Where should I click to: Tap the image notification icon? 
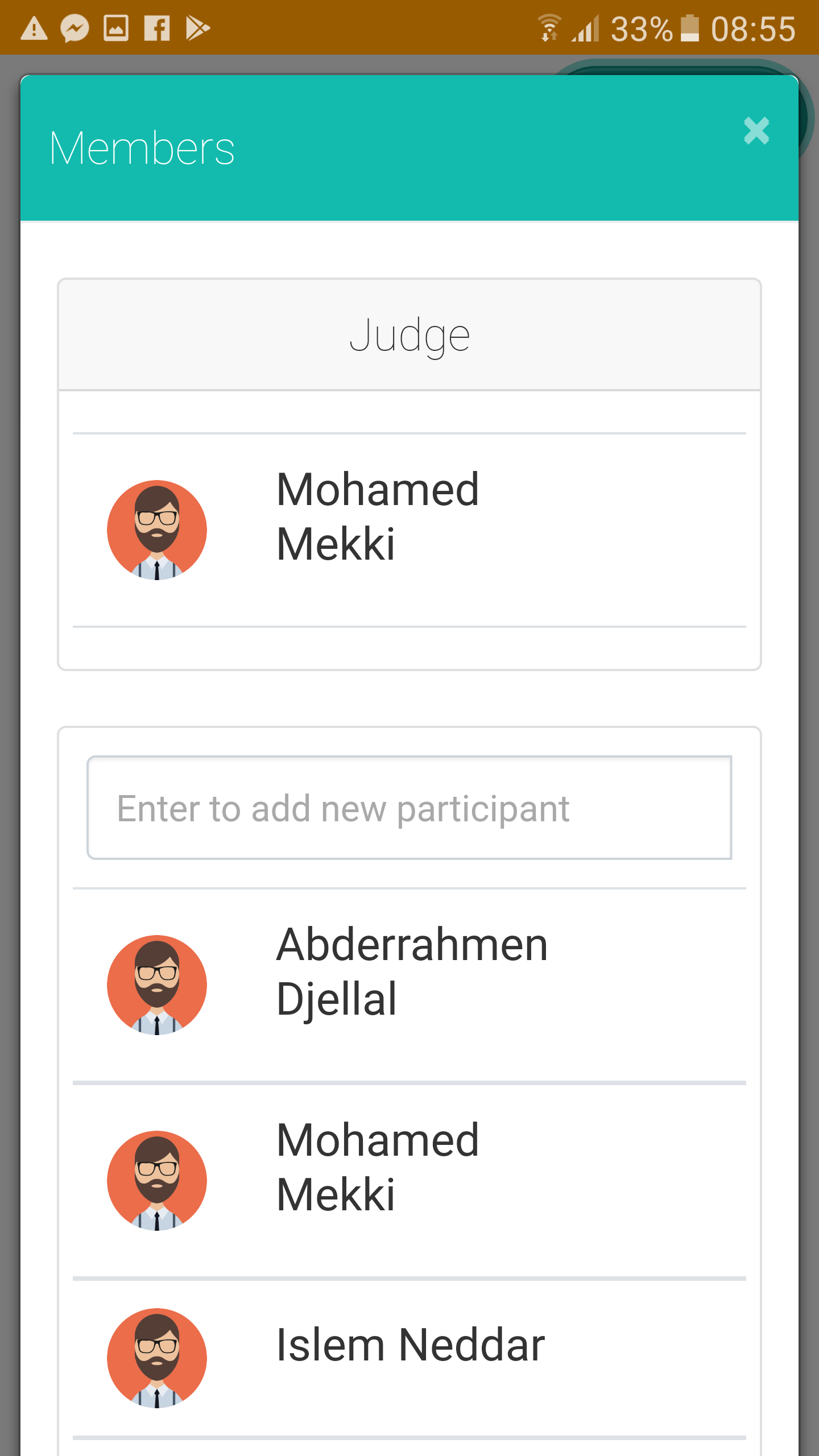(x=116, y=28)
